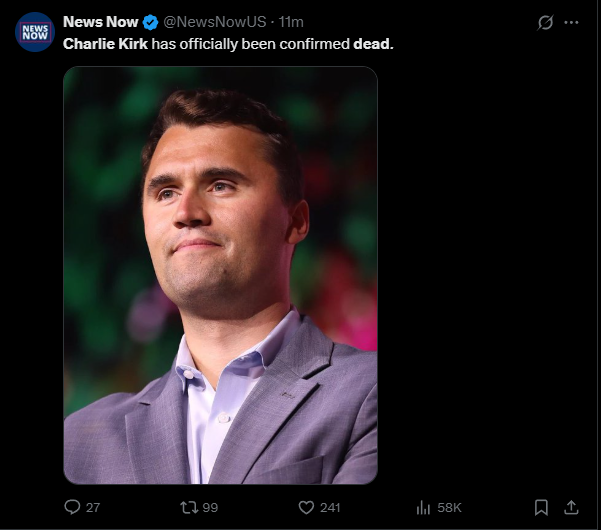Open the News Now account name link
Screen dimensions: 601x530
click(101, 22)
